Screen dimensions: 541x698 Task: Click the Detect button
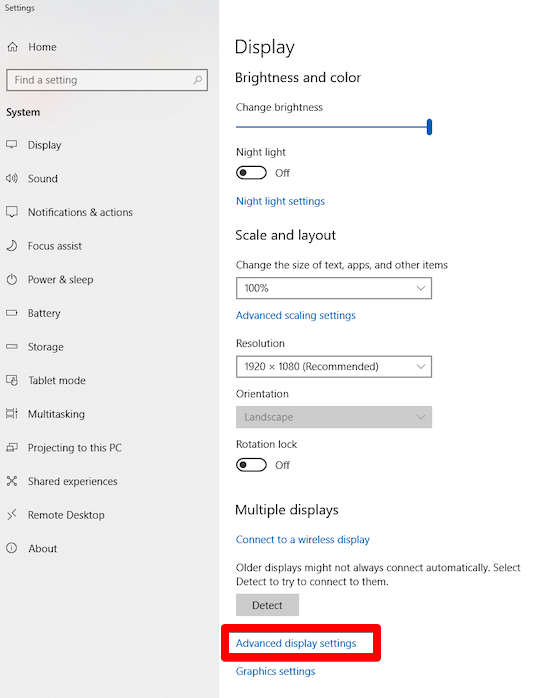[x=267, y=605]
